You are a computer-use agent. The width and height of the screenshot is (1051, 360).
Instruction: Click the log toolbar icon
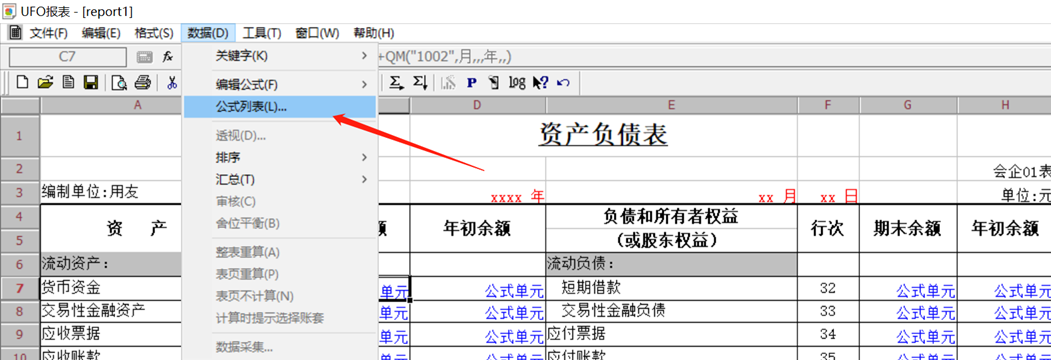pos(517,82)
